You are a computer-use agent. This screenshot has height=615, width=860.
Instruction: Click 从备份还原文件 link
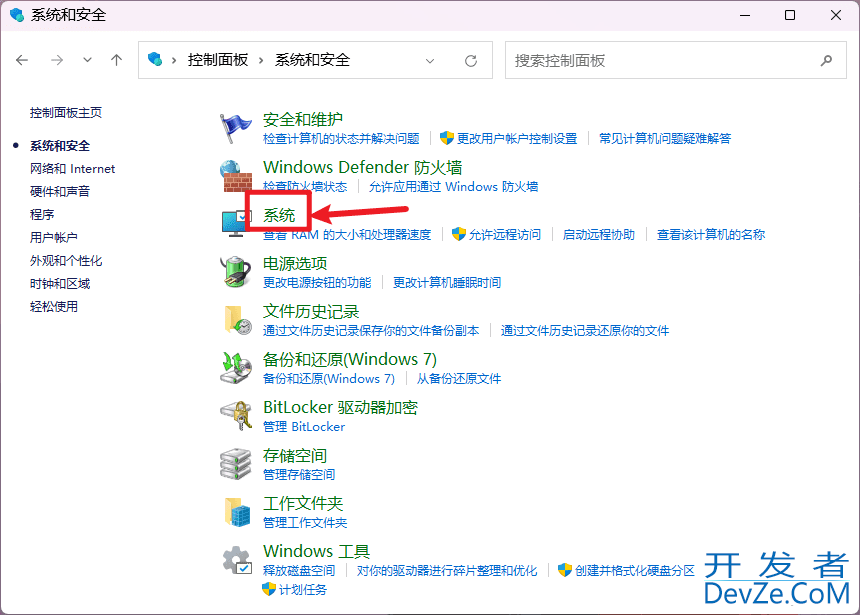[x=459, y=379]
